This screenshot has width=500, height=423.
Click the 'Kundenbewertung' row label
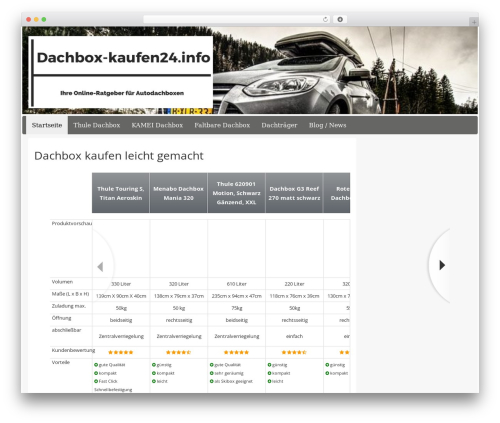coord(73,350)
